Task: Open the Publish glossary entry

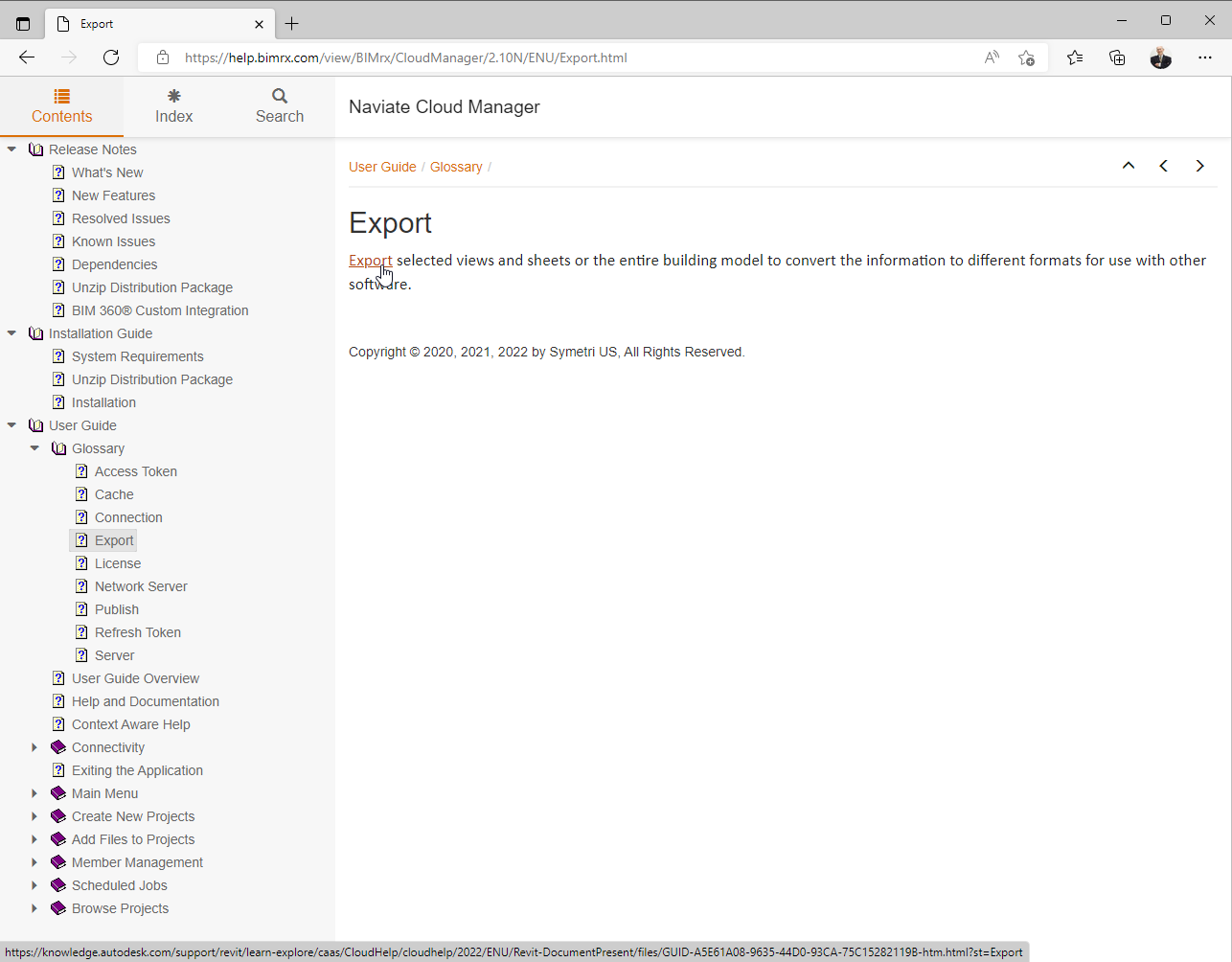Action: point(117,609)
